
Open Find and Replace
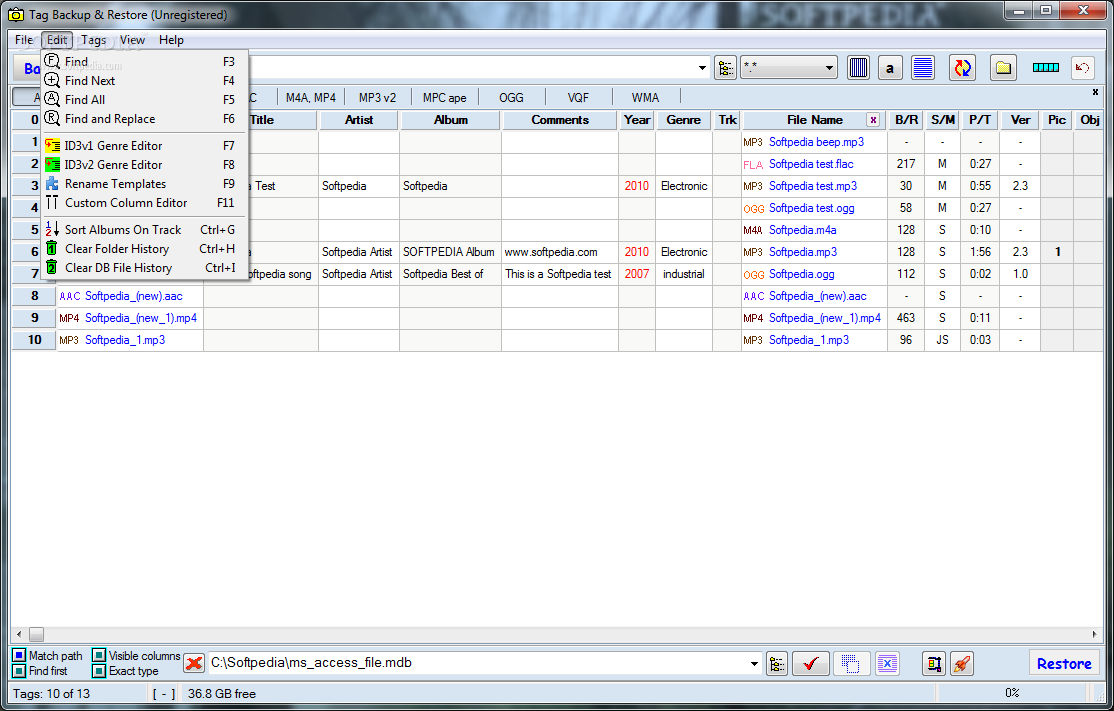(144, 119)
